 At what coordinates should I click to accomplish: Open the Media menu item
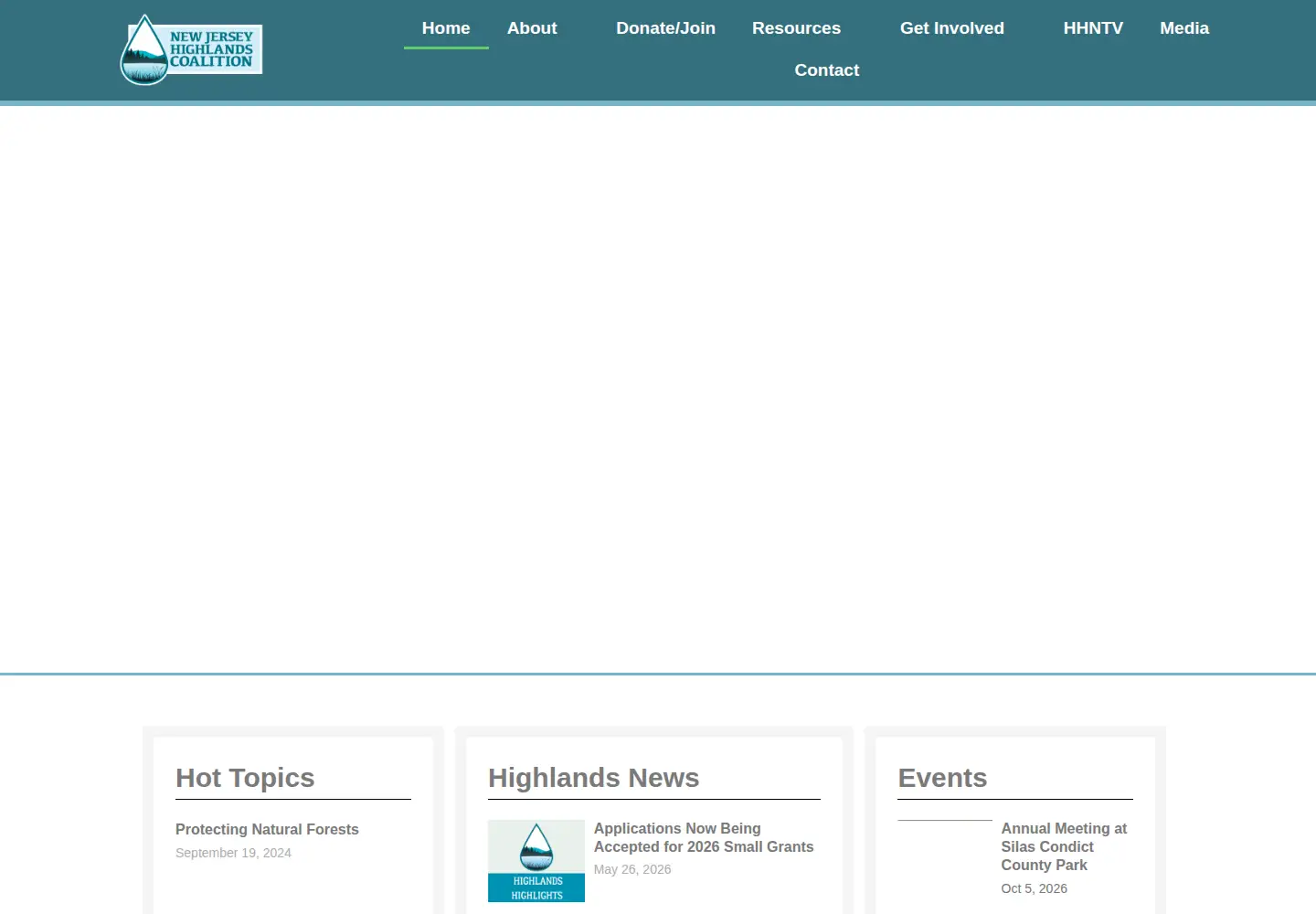pyautogui.click(x=1184, y=28)
